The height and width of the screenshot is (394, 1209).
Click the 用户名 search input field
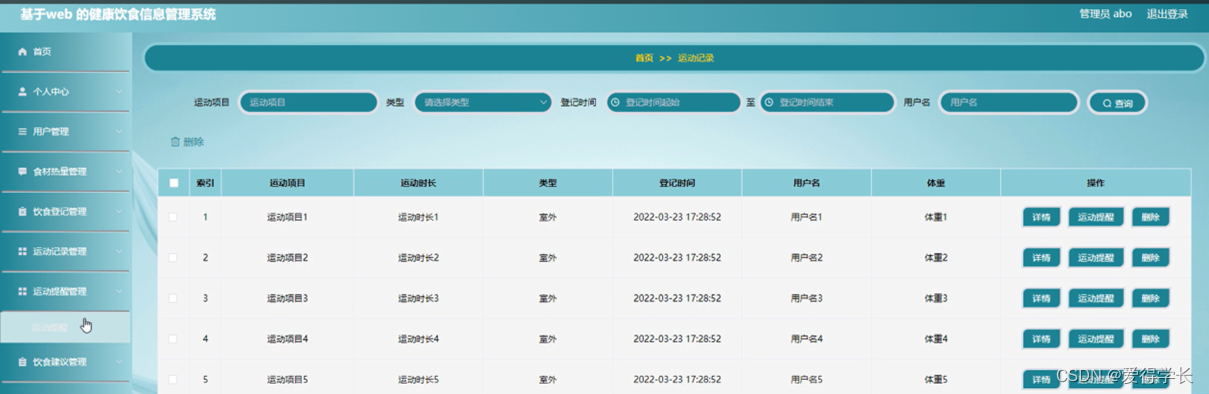(x=1009, y=102)
